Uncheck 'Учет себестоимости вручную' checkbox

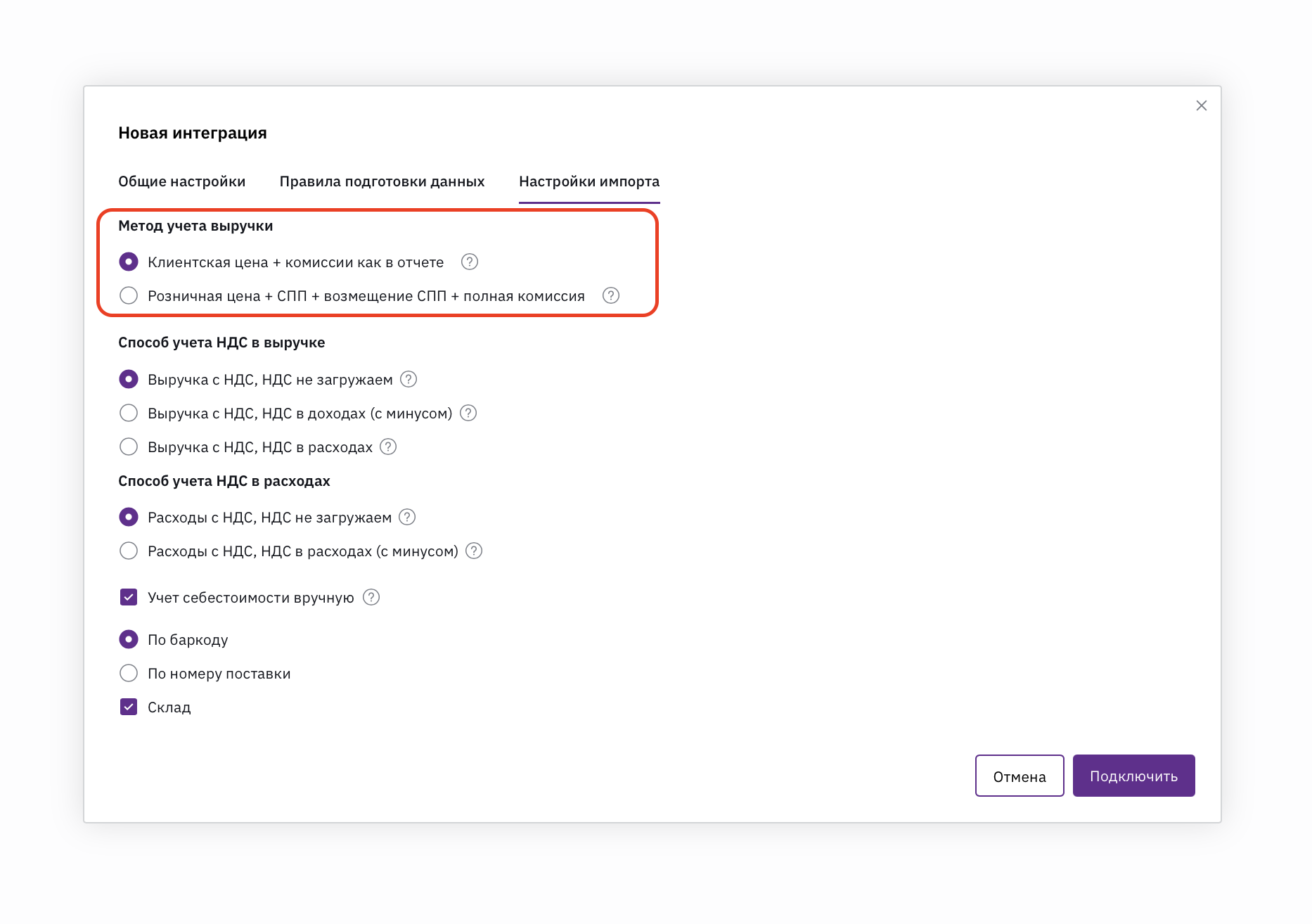coord(129,597)
